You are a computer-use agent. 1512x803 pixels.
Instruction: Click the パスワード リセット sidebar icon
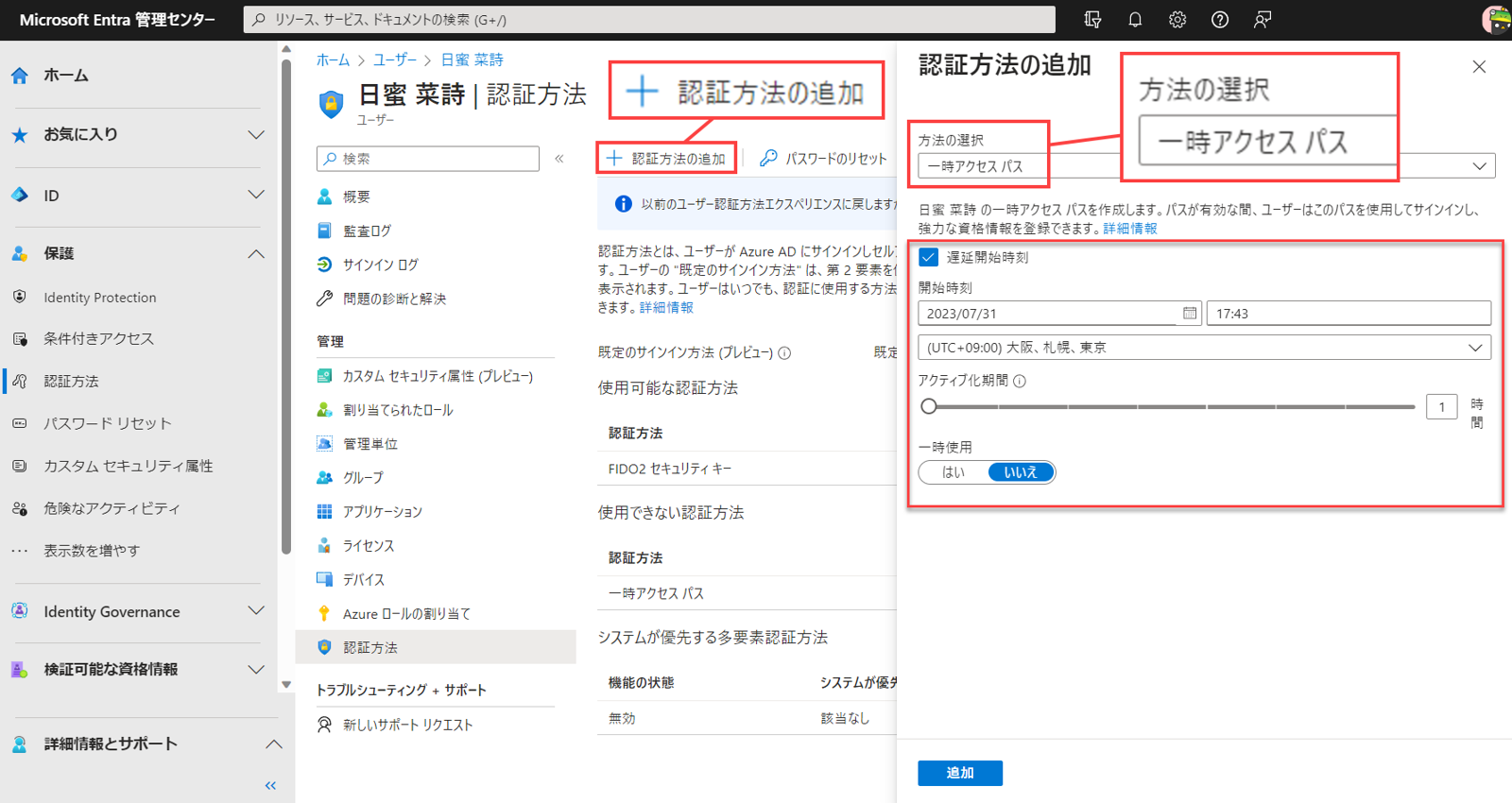[20, 423]
